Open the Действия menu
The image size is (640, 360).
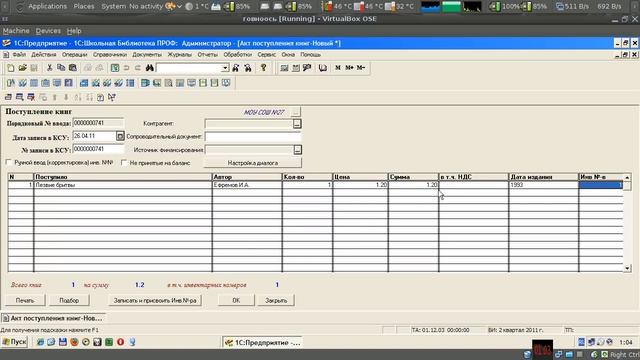44,55
